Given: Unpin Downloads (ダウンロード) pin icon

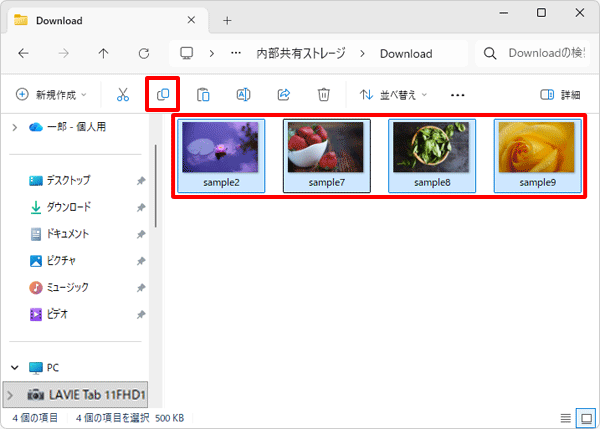Looking at the screenshot, I should tap(141, 207).
